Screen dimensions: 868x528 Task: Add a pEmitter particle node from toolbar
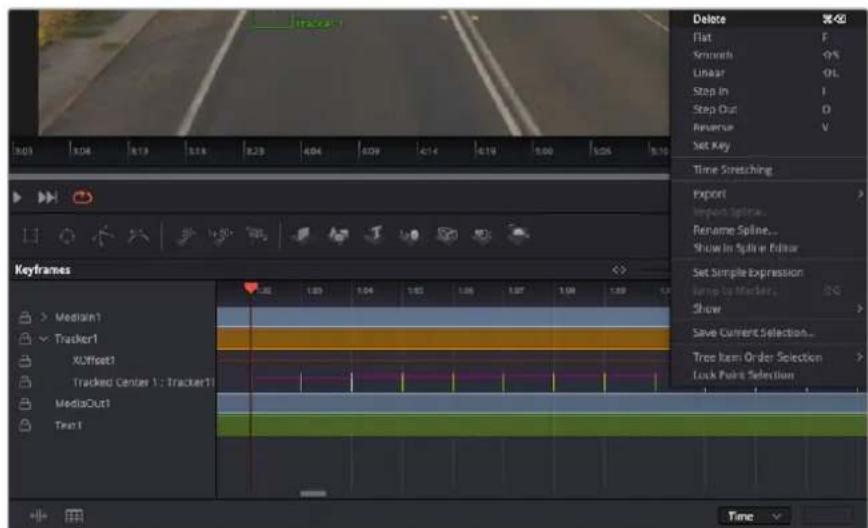[185, 236]
